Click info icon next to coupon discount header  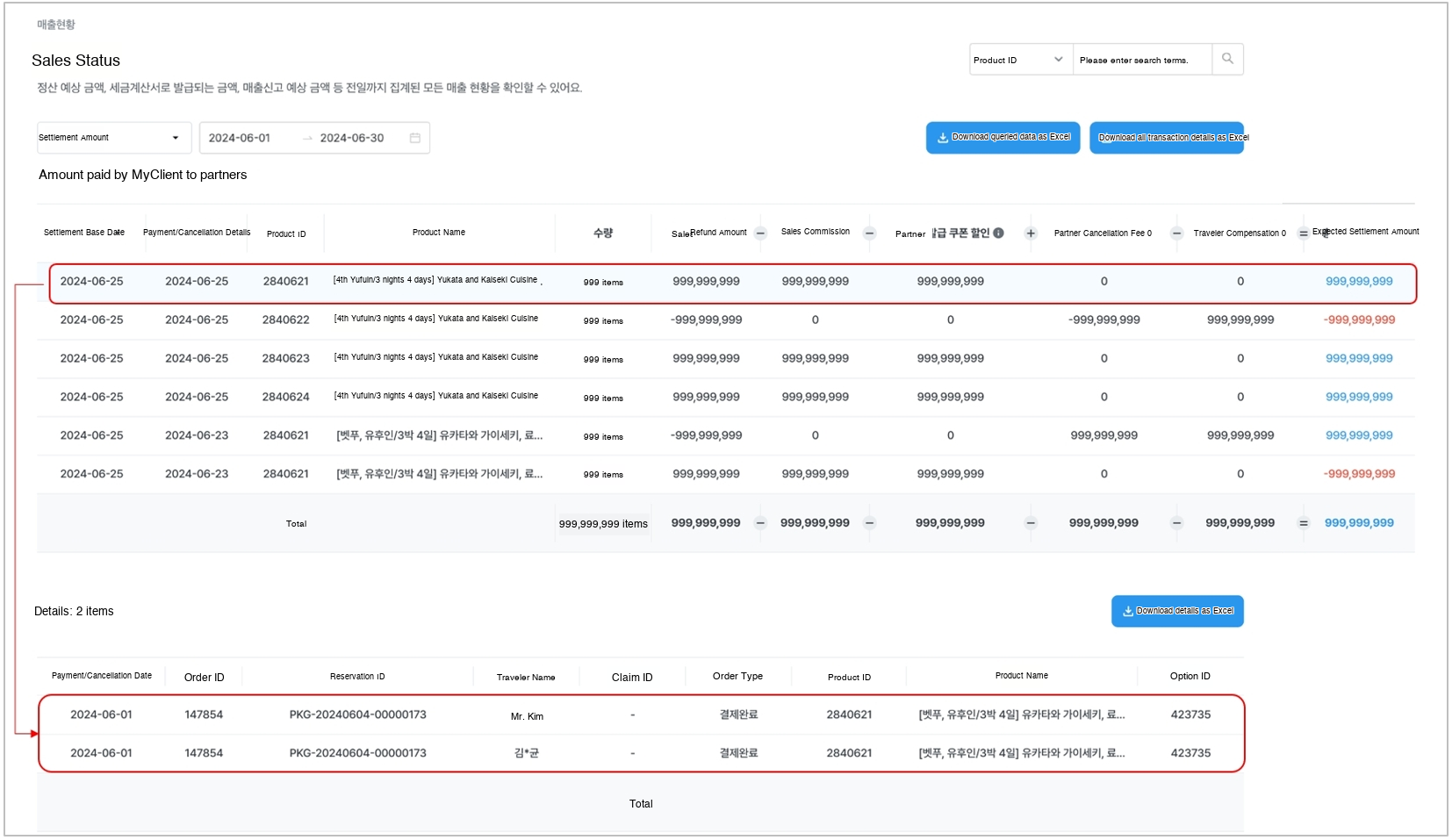tap(998, 233)
